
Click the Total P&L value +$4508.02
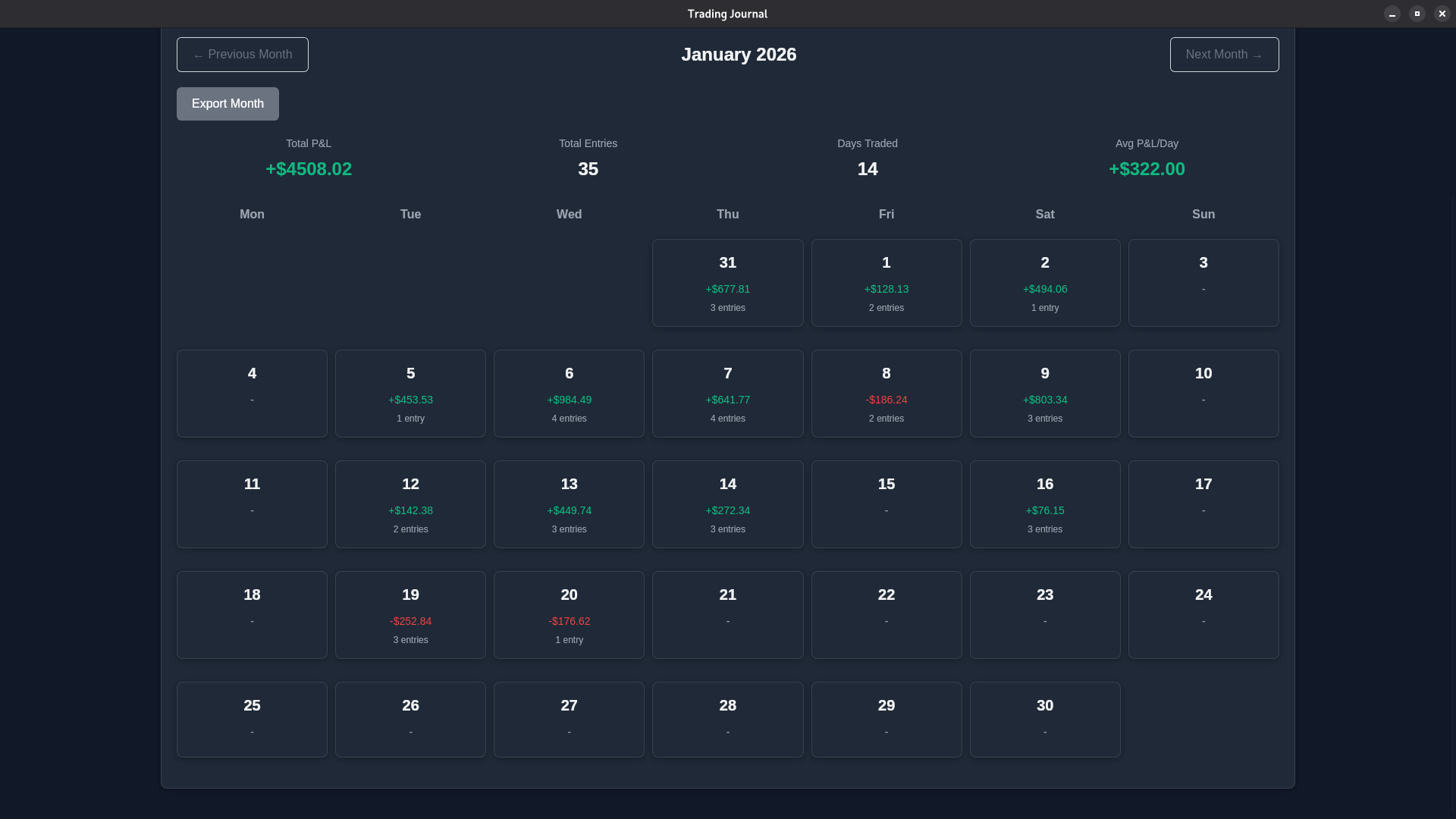click(308, 169)
